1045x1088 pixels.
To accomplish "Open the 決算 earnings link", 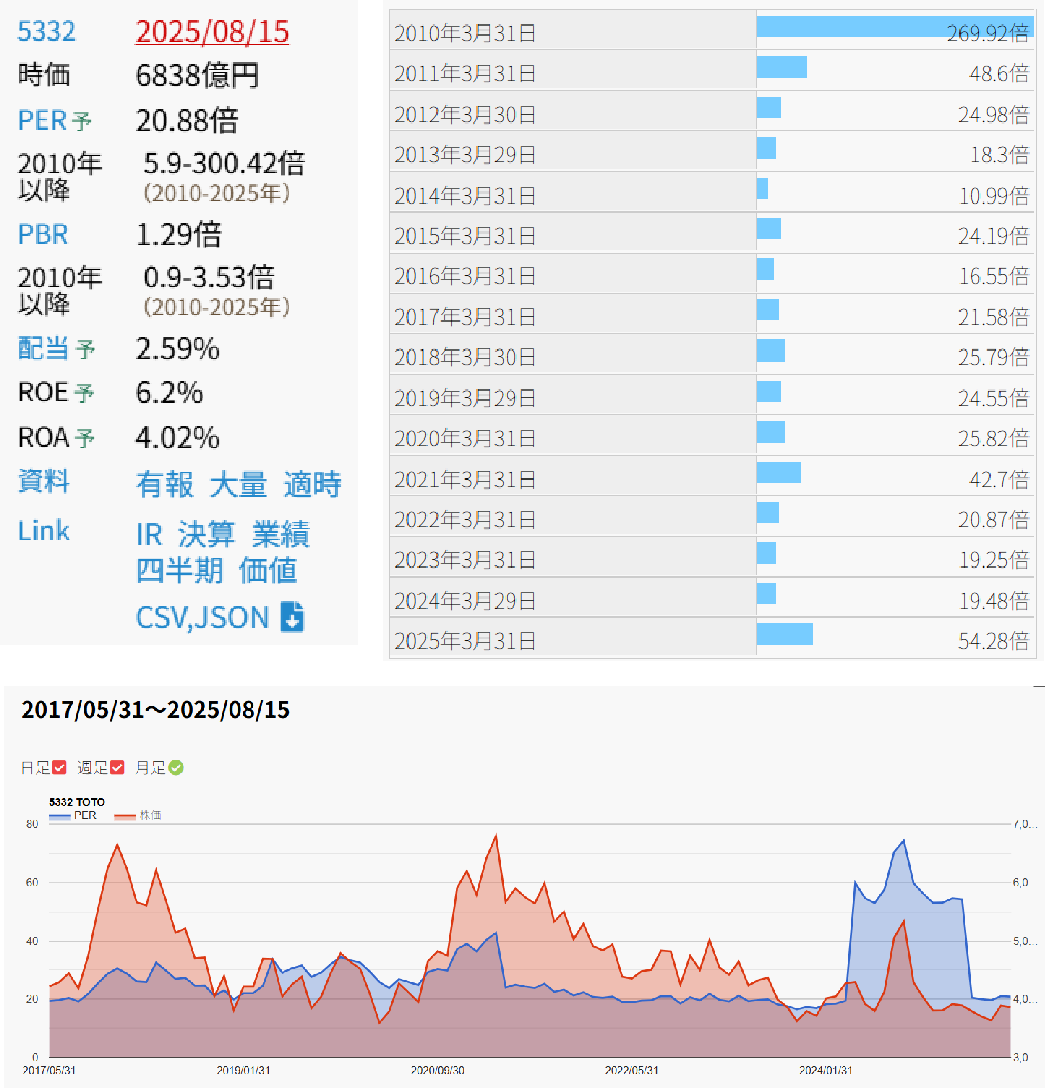I will coord(206,534).
